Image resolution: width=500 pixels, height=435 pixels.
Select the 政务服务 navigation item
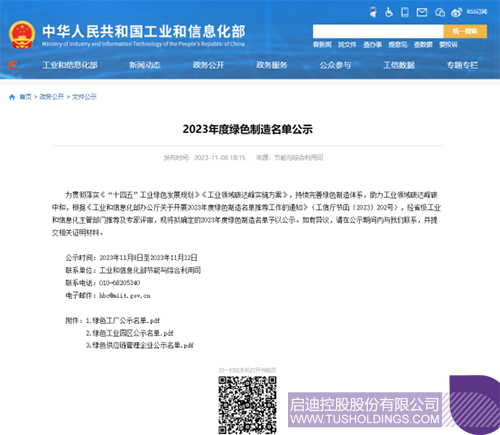[272, 65]
